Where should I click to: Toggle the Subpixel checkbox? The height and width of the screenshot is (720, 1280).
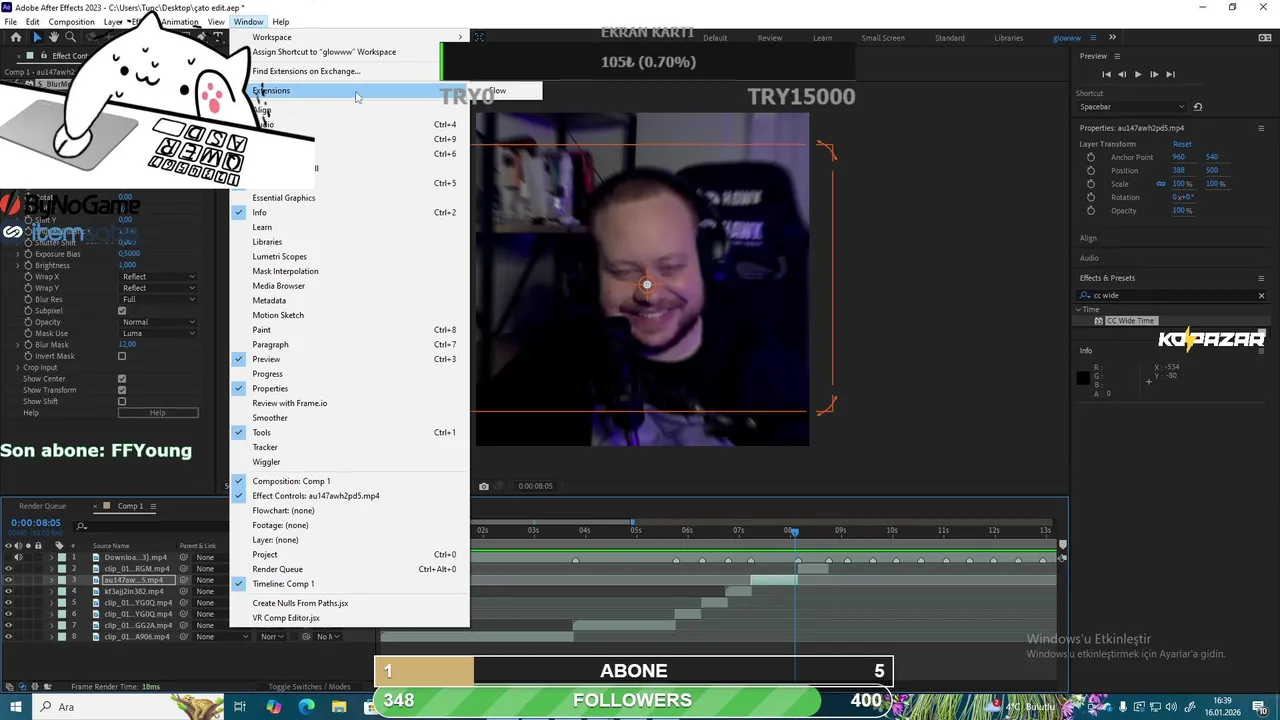coord(122,311)
